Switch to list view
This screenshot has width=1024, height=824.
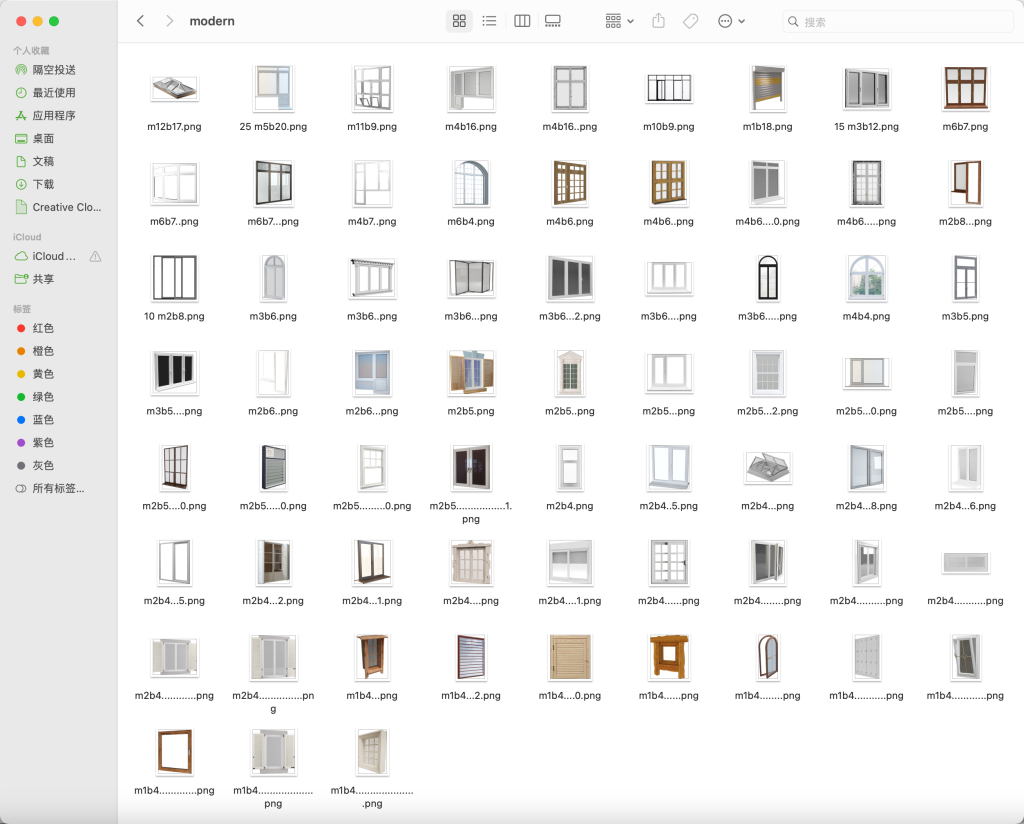pyautogui.click(x=489, y=21)
